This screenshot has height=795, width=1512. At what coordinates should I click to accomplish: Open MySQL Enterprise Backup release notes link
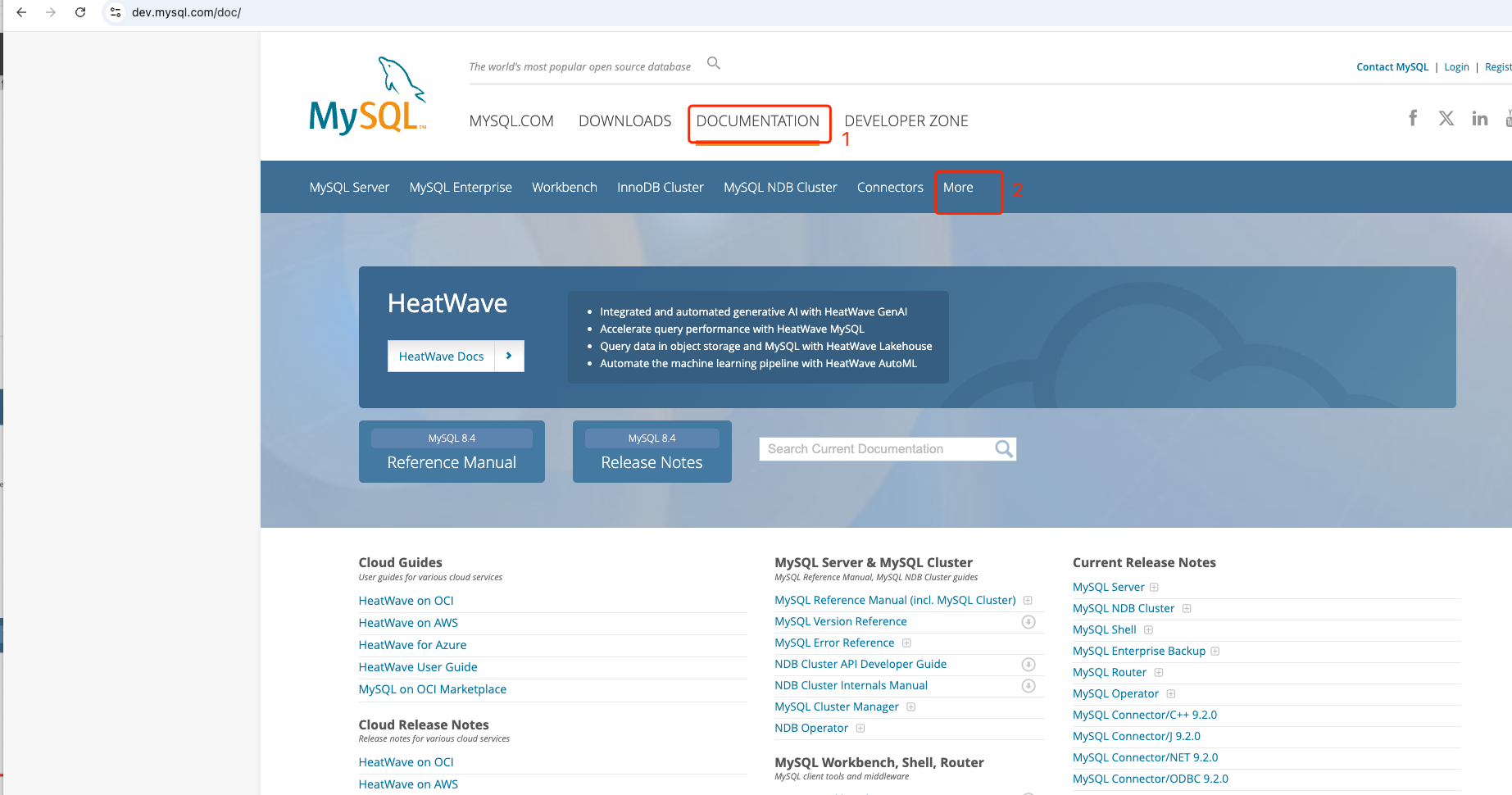(x=1139, y=652)
